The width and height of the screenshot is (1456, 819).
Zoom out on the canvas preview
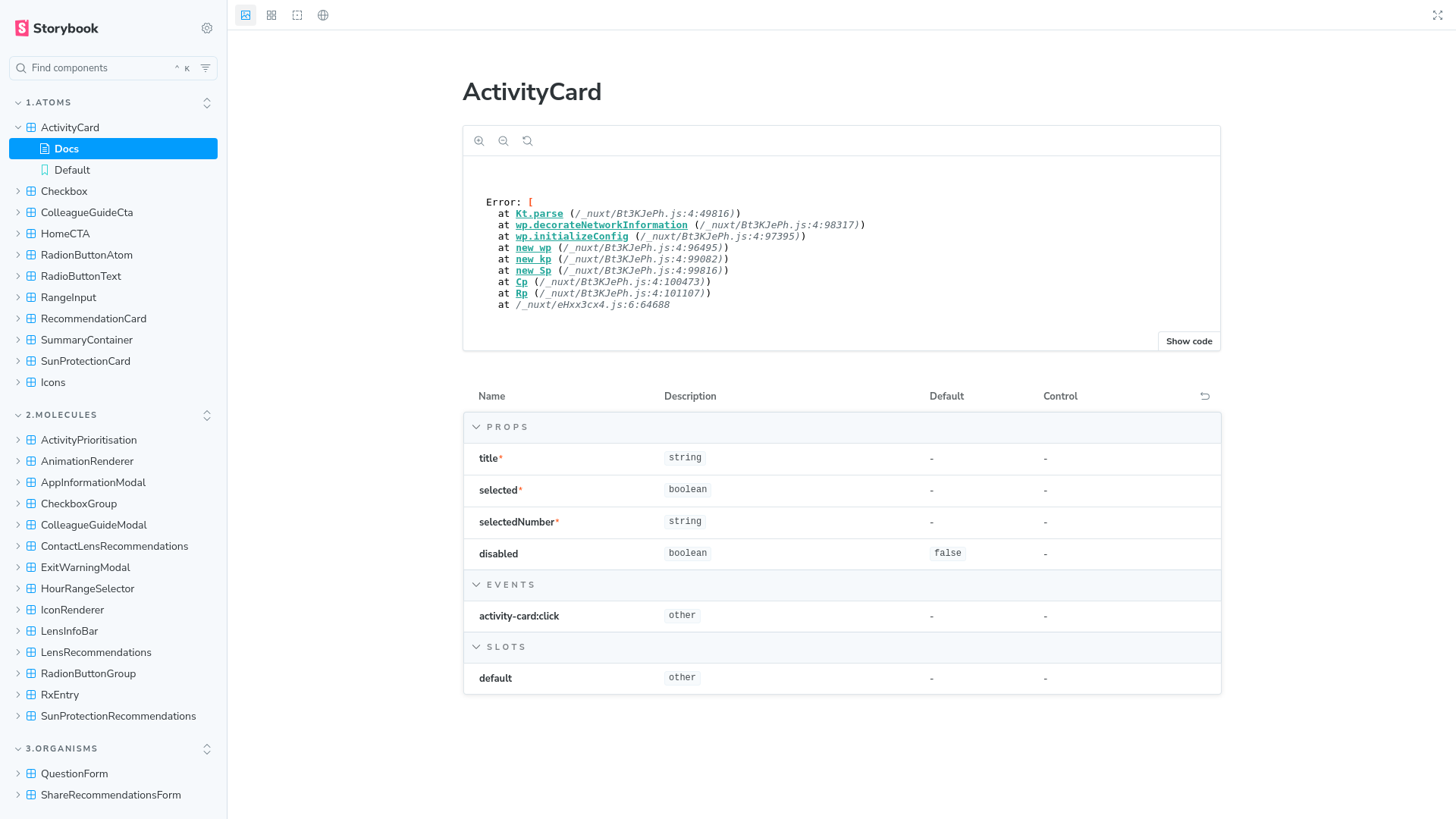coord(504,141)
